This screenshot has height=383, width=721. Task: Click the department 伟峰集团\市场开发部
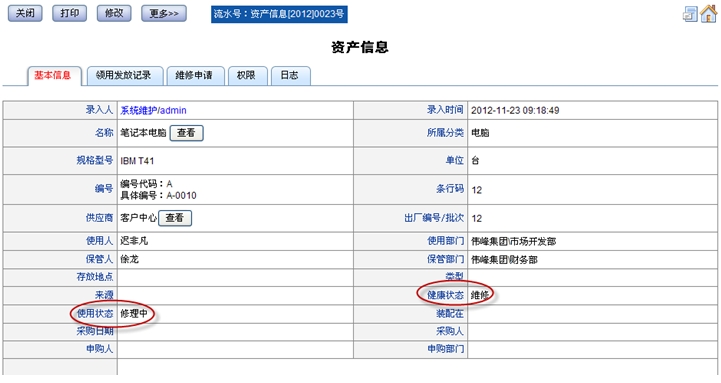pyautogui.click(x=514, y=241)
